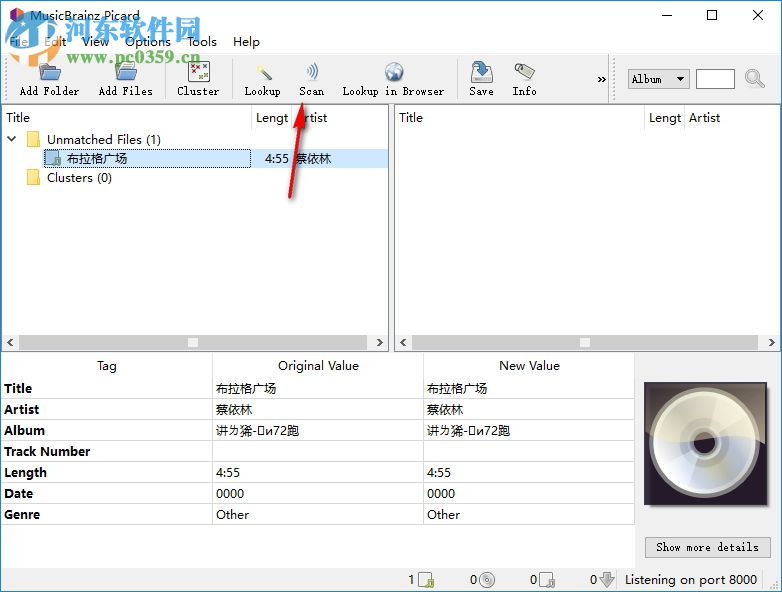Click the left pane scroll-right arrow
Image resolution: width=782 pixels, height=592 pixels.
click(x=380, y=342)
